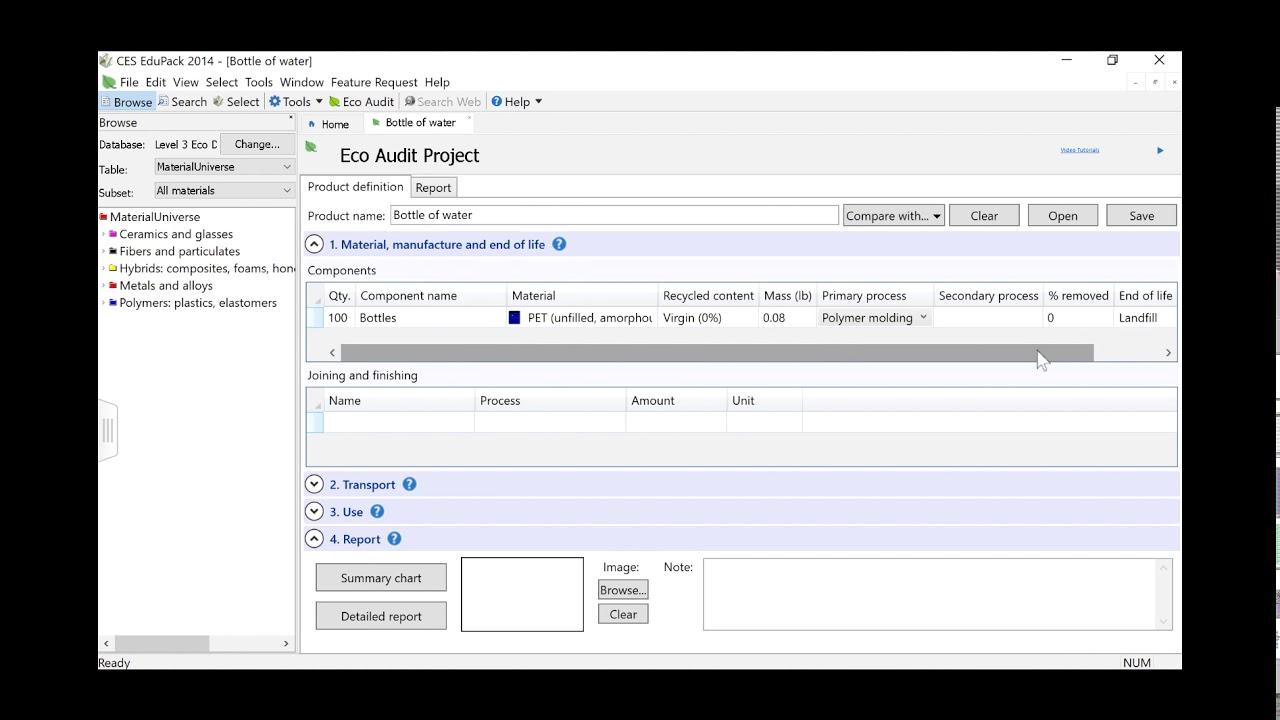This screenshot has width=1280, height=720.
Task: Click the image preview box
Action: 522,594
